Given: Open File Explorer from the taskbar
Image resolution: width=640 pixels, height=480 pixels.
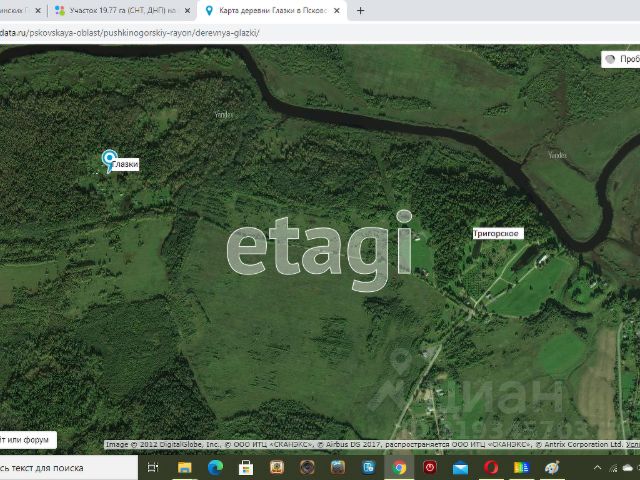Looking at the screenshot, I should point(184,468).
